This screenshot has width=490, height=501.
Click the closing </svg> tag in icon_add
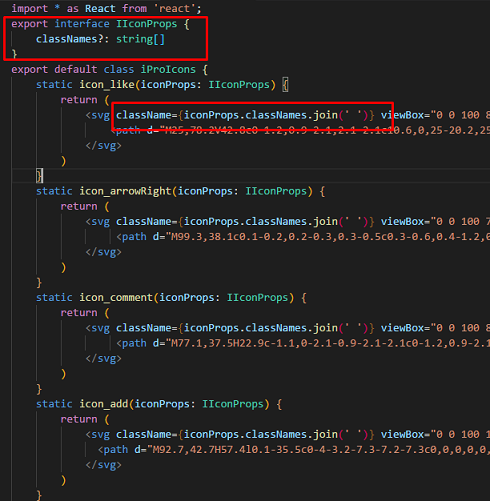pos(103,465)
